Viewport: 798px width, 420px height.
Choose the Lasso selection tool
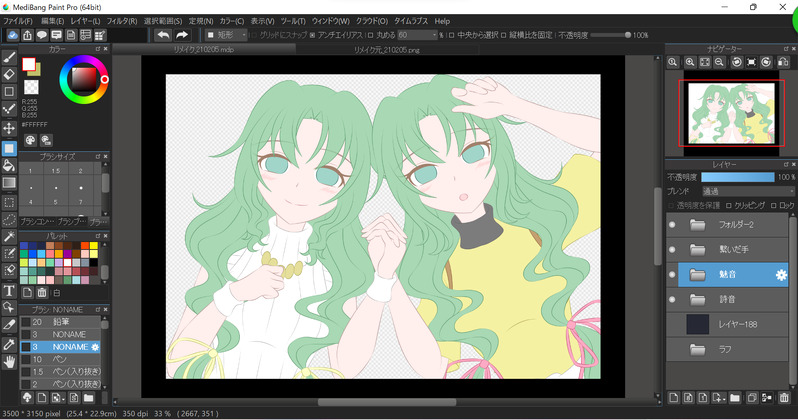[9, 220]
